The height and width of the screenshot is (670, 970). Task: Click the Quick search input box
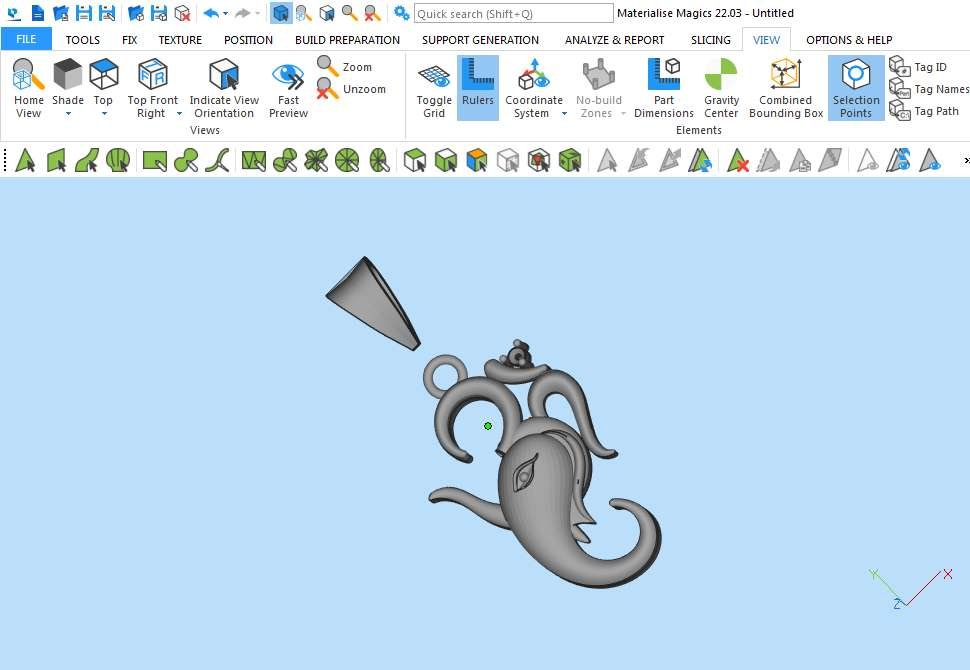[x=513, y=13]
